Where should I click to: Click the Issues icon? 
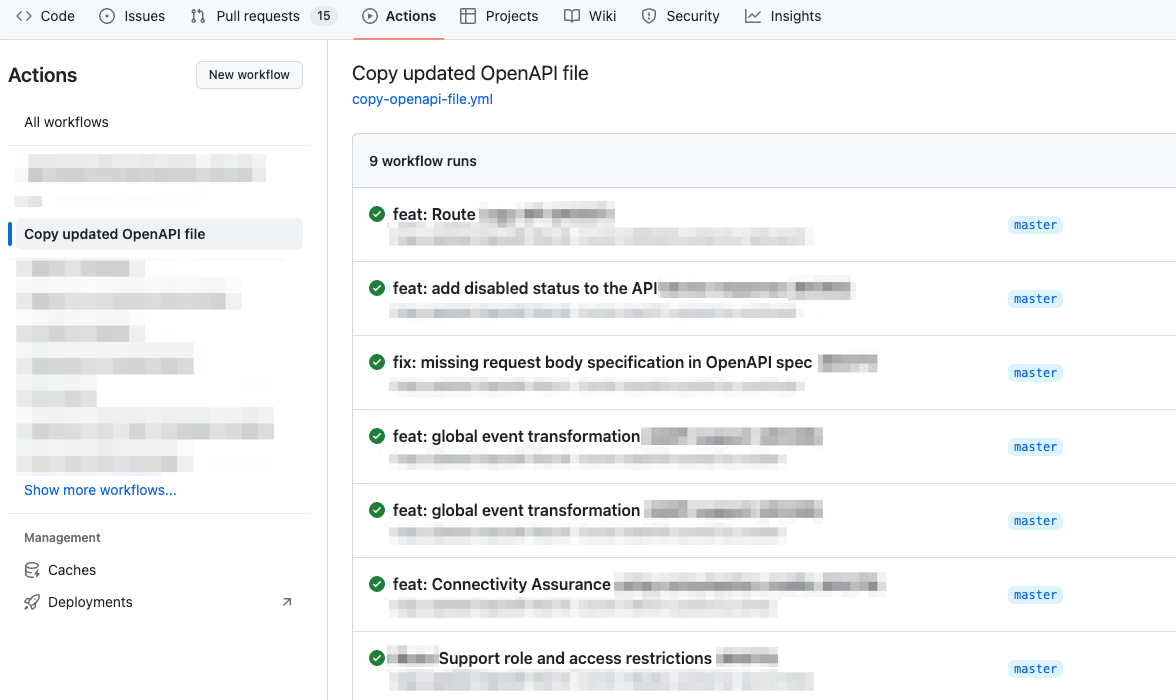[x=108, y=16]
